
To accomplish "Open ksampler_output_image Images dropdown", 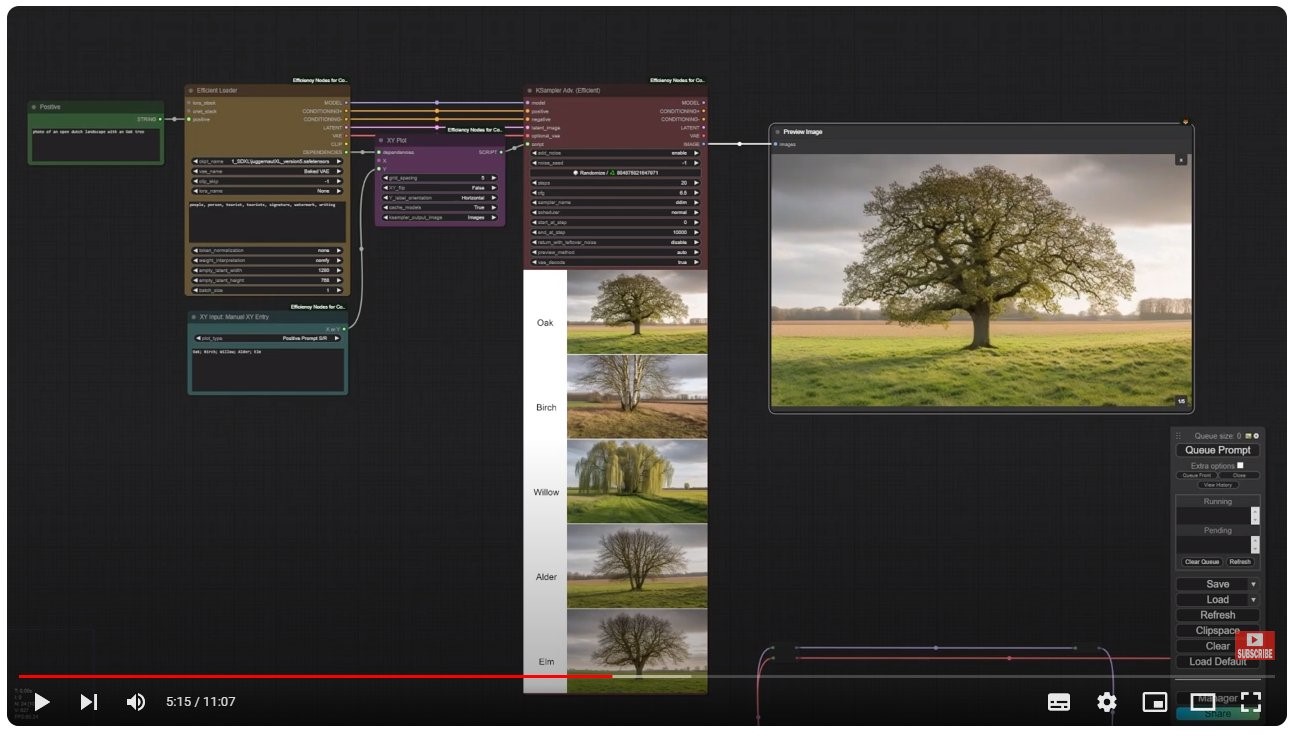I will tap(439, 217).
